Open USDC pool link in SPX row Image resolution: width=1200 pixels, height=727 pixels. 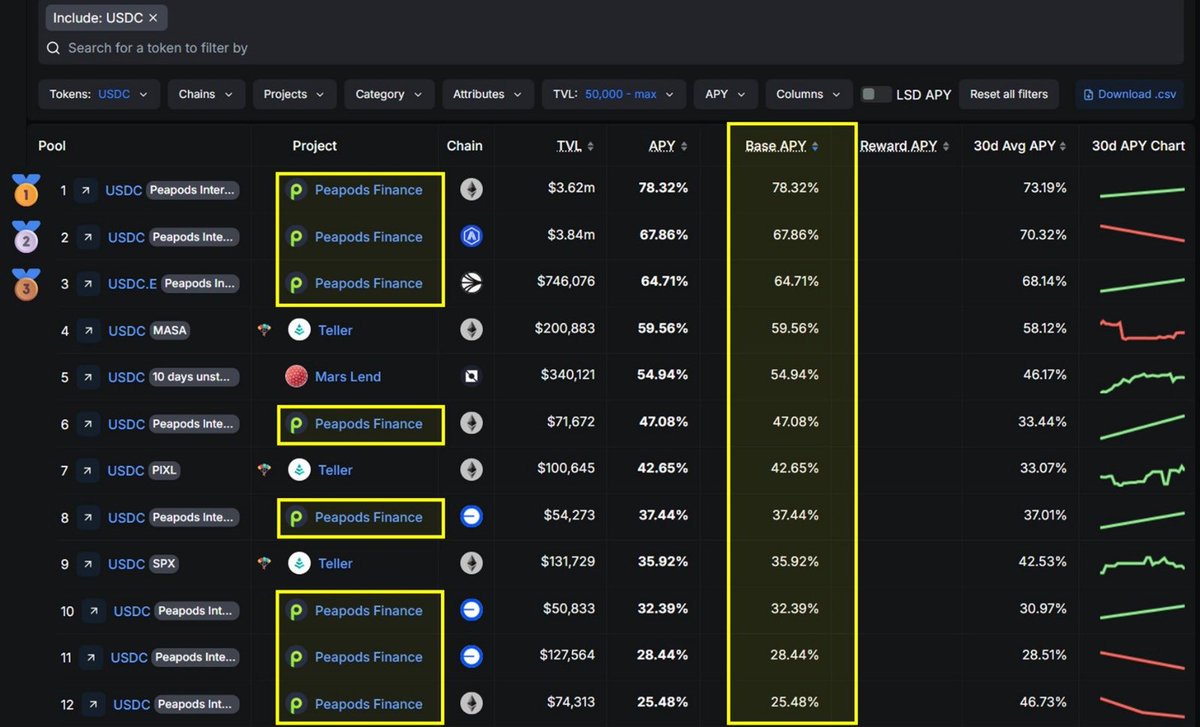pos(126,564)
